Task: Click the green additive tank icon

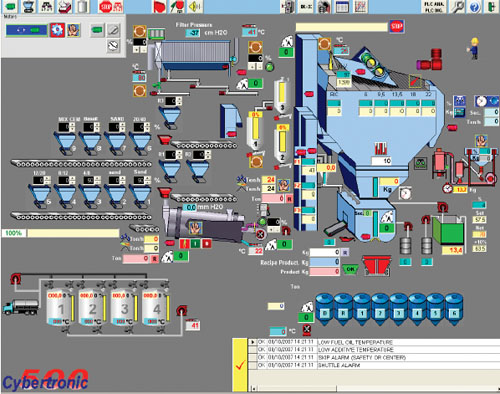Action: [448, 230]
